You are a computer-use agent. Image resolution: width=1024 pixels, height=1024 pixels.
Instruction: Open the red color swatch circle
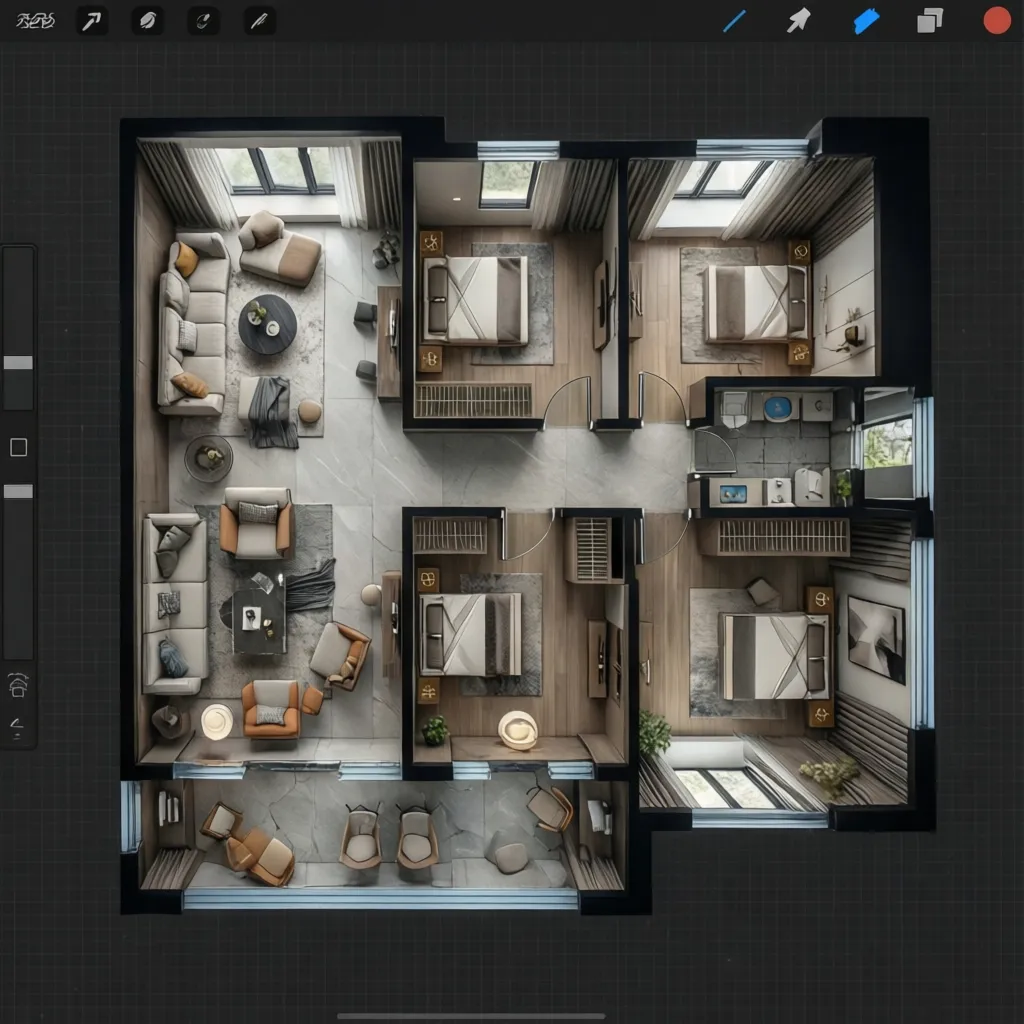(997, 20)
